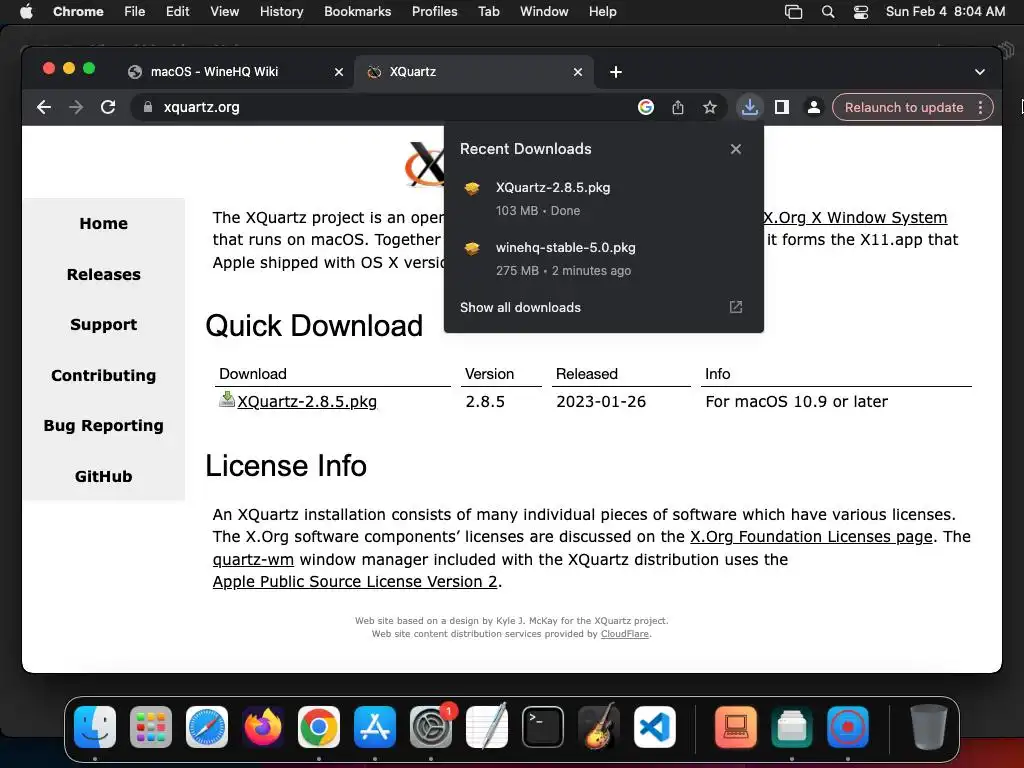Download XQuartz-2.8.5.pkg from the Quick Download table
1024x768 pixels.
point(307,402)
